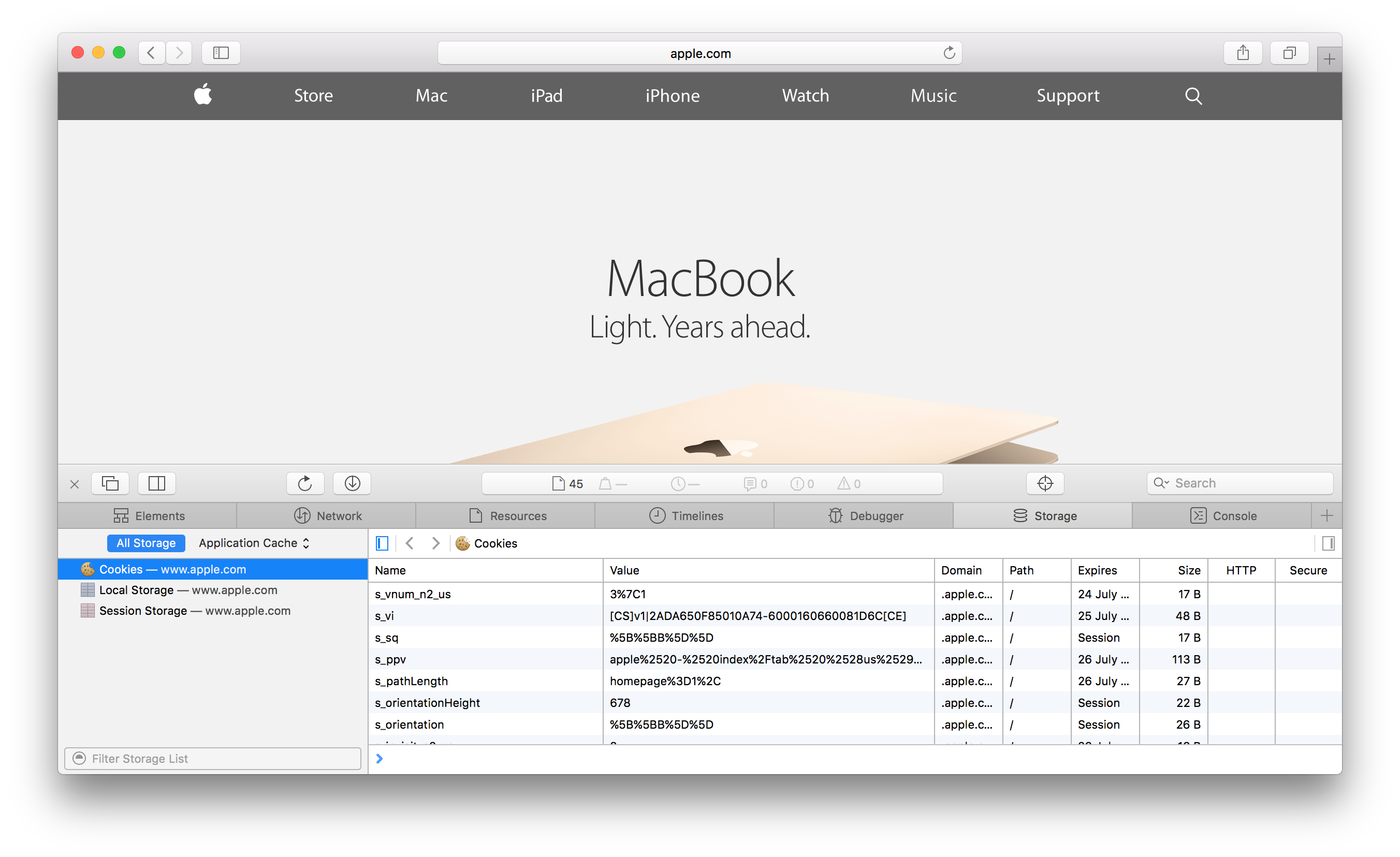Open the Application Cache dropdown
Viewport: 1400px width, 857px height.
254,543
